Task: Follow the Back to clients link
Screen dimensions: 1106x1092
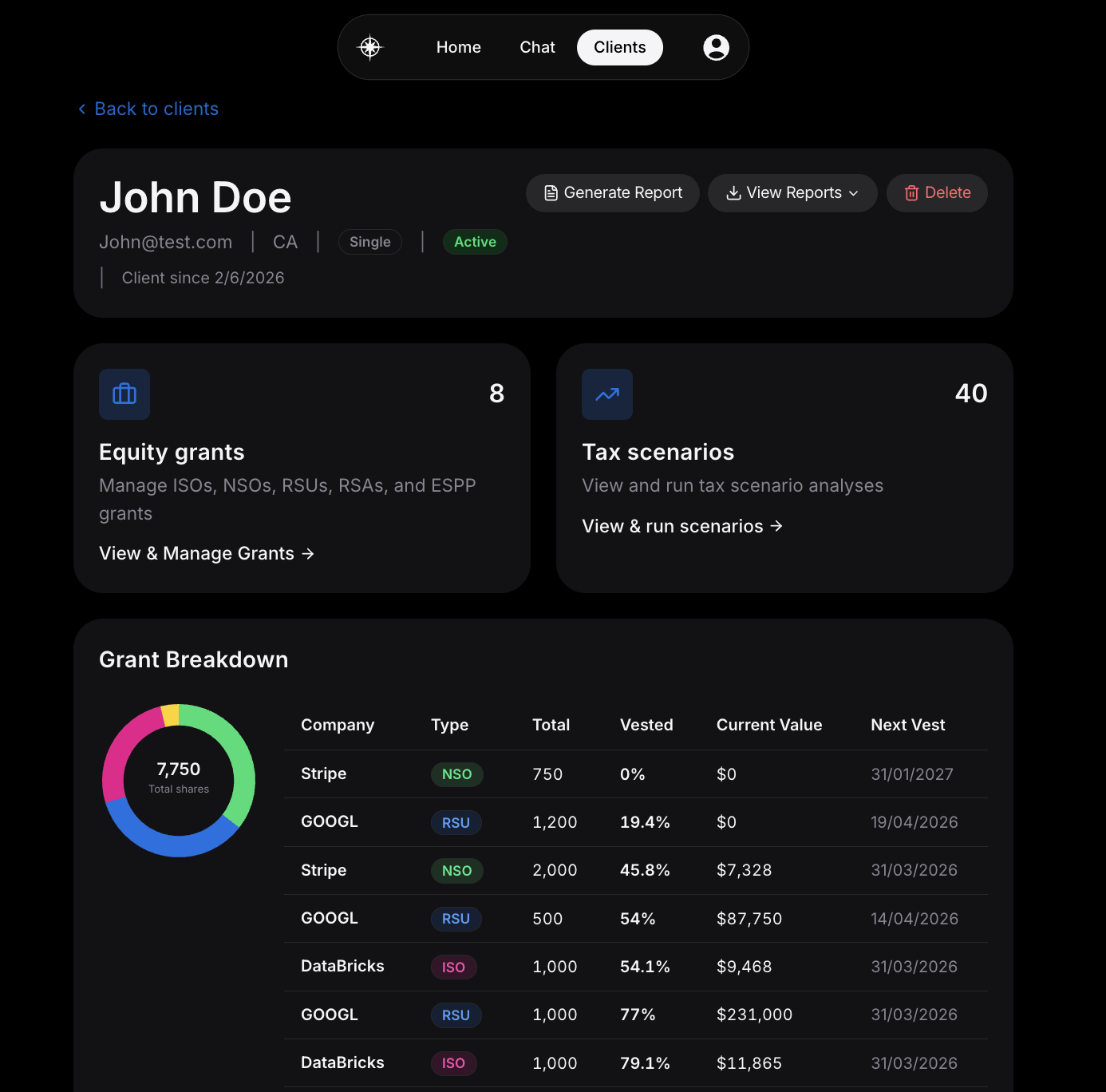Action: tap(156, 109)
